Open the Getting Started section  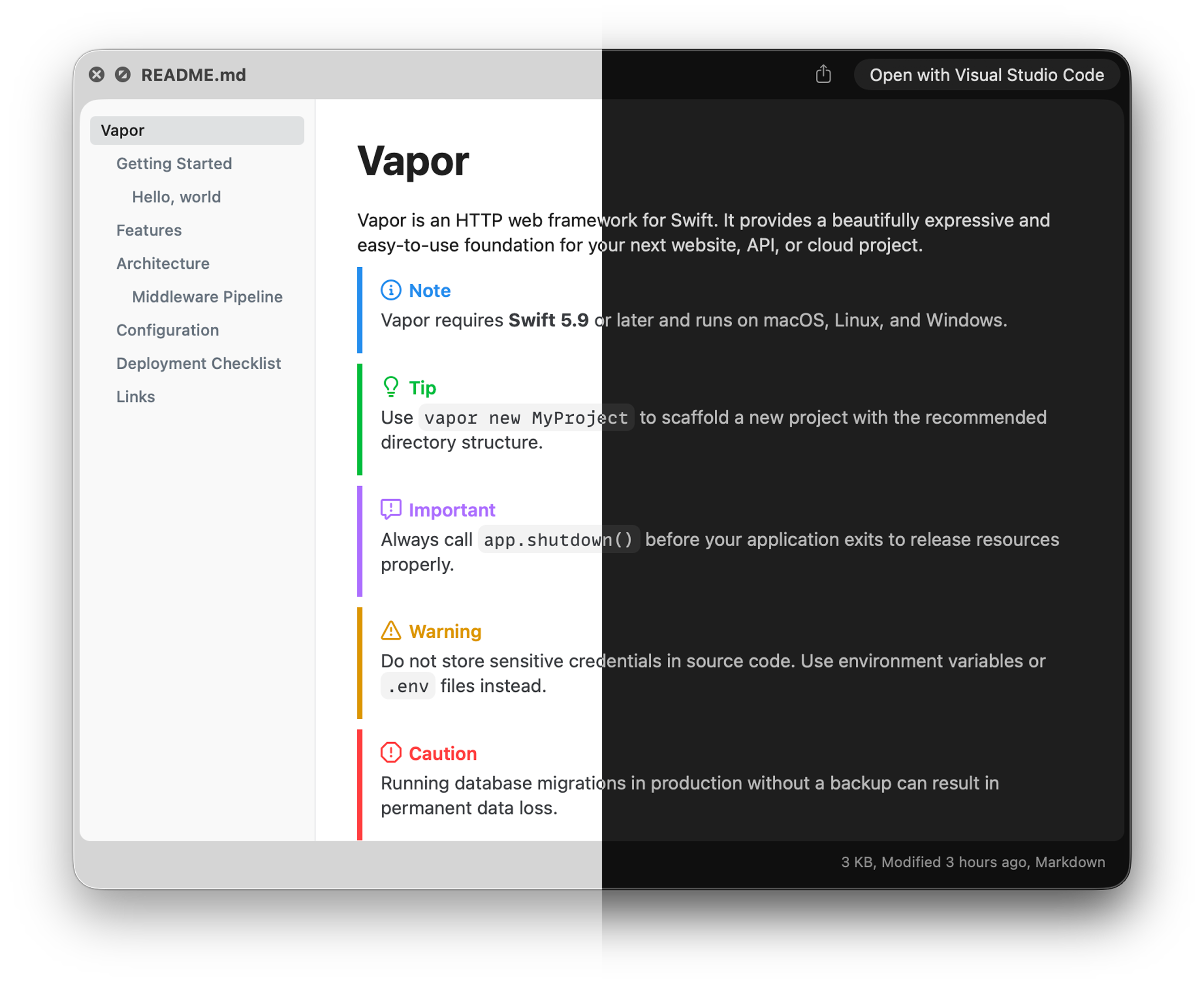click(174, 164)
